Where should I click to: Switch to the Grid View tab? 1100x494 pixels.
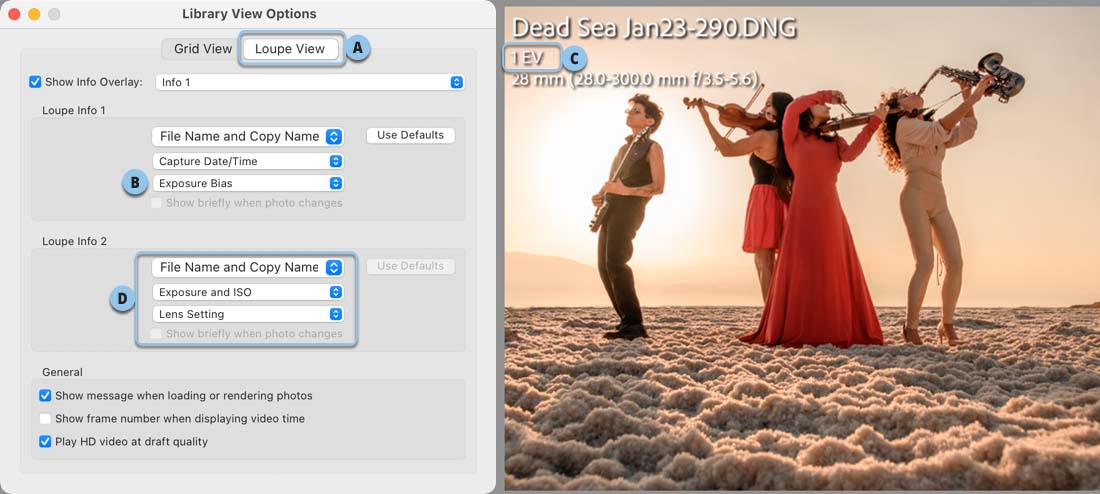pyautogui.click(x=203, y=49)
